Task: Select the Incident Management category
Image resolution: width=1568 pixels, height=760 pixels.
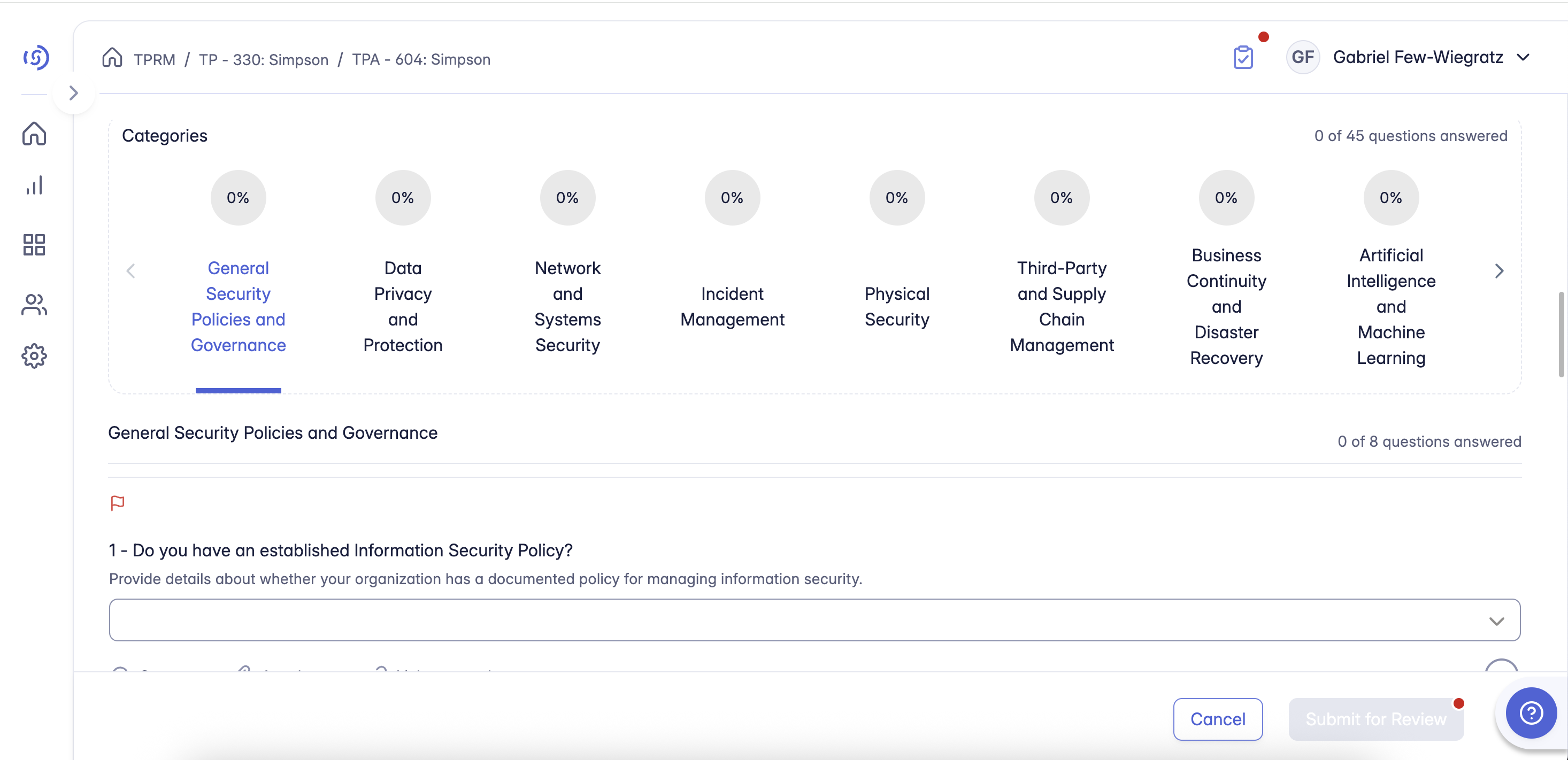Action: [732, 306]
